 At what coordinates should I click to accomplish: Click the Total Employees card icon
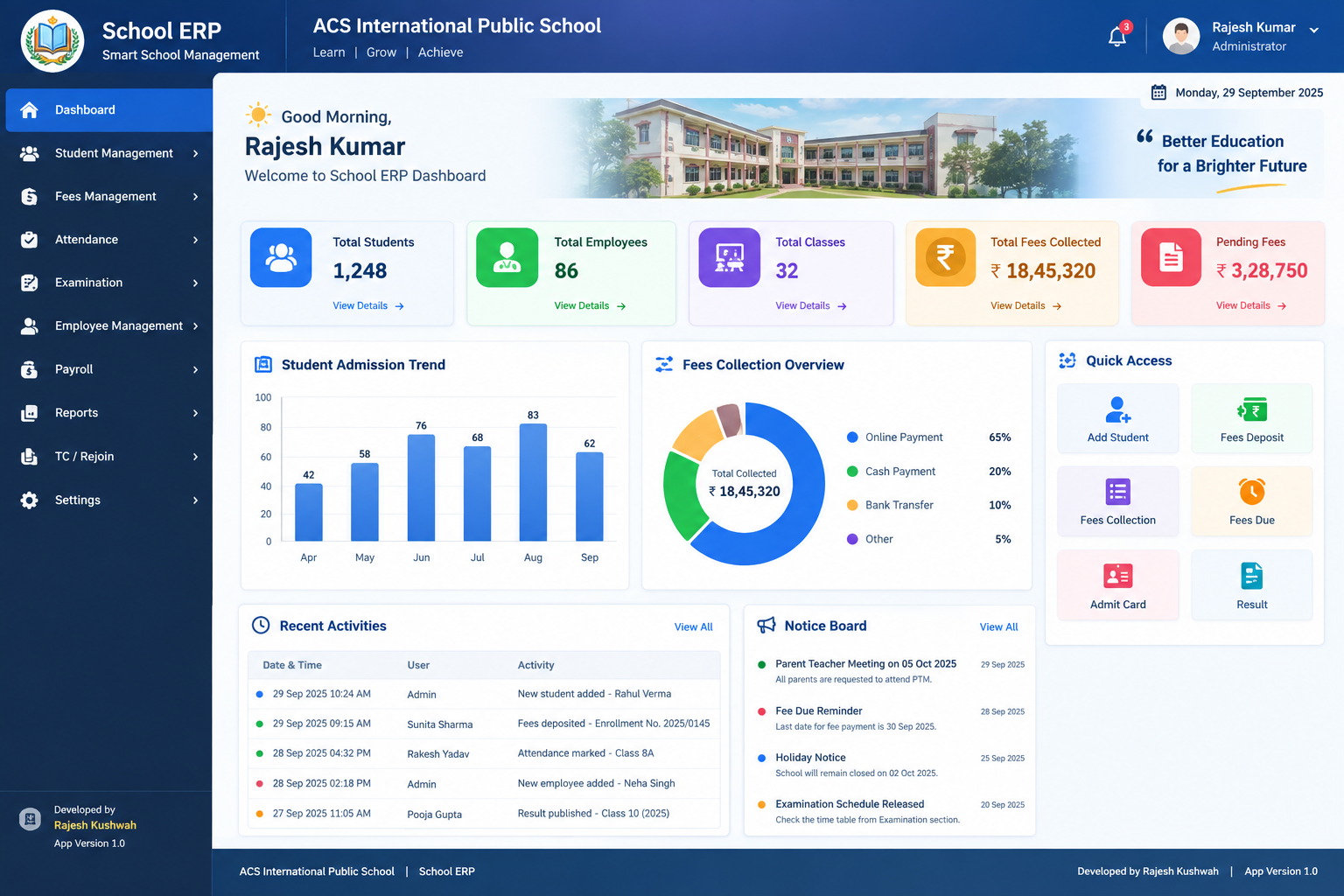click(x=507, y=257)
